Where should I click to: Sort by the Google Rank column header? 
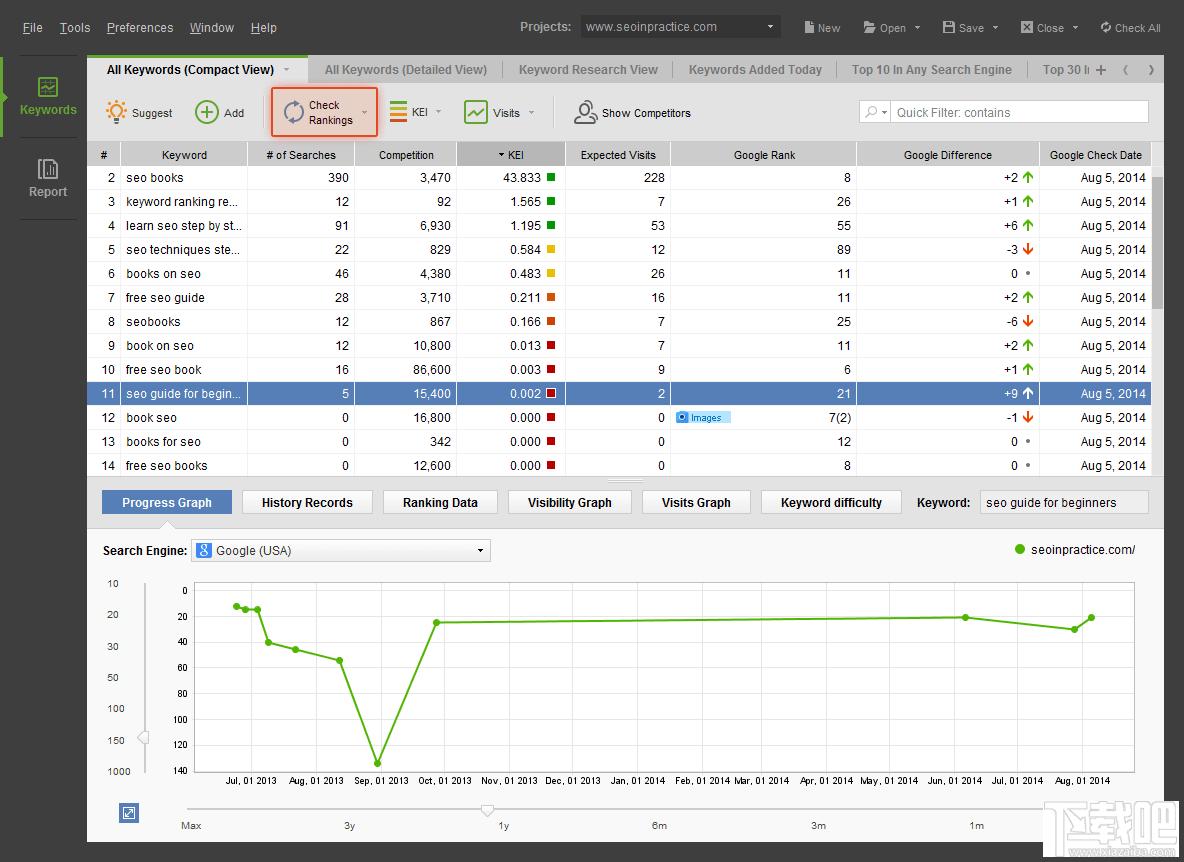[764, 155]
